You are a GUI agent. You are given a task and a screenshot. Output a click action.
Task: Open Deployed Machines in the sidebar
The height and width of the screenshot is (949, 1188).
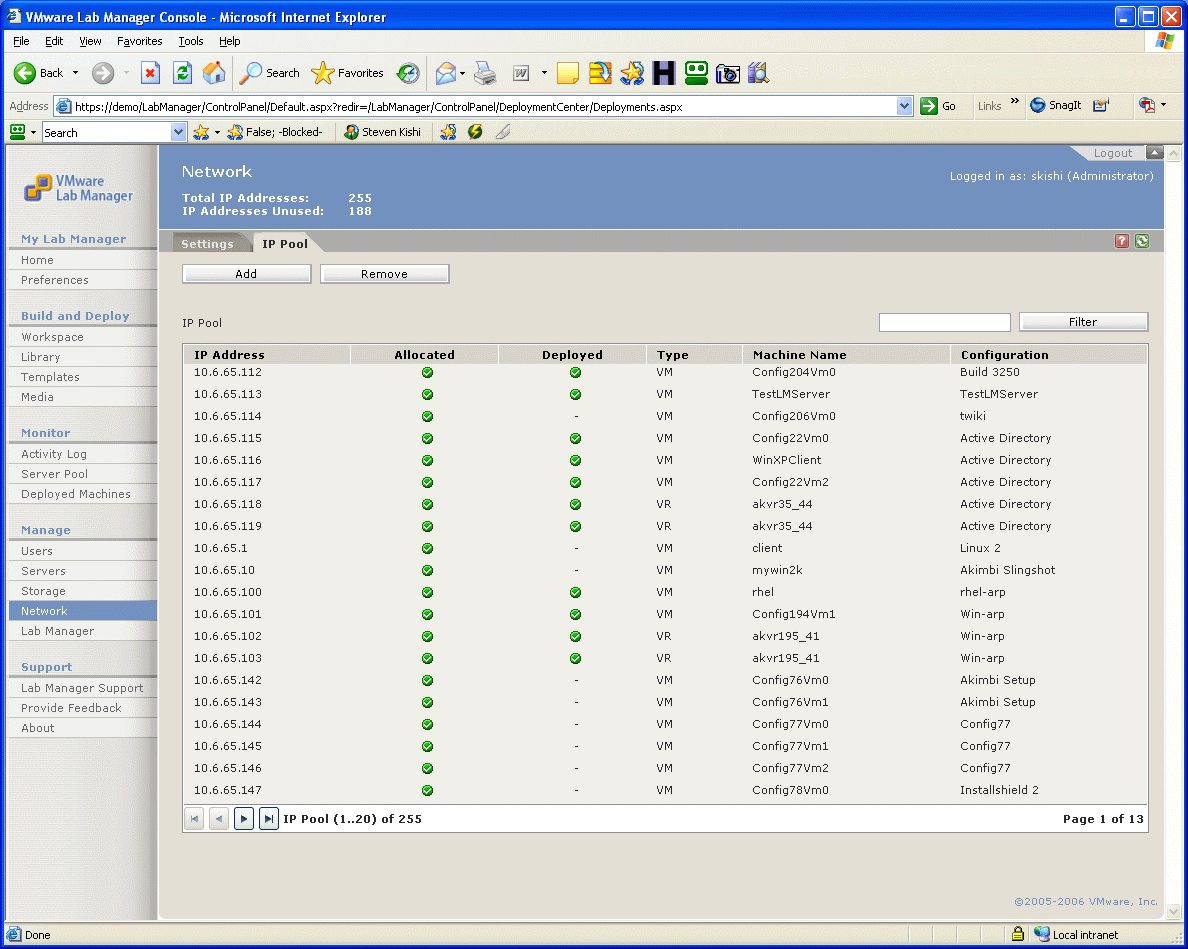pos(76,494)
